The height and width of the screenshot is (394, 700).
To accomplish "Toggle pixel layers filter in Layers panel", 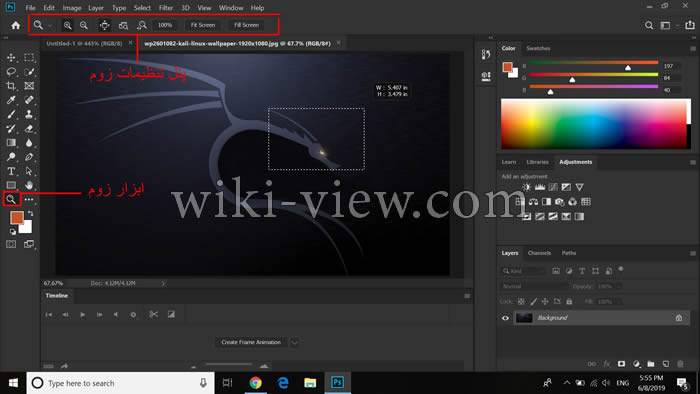I will click(x=556, y=271).
